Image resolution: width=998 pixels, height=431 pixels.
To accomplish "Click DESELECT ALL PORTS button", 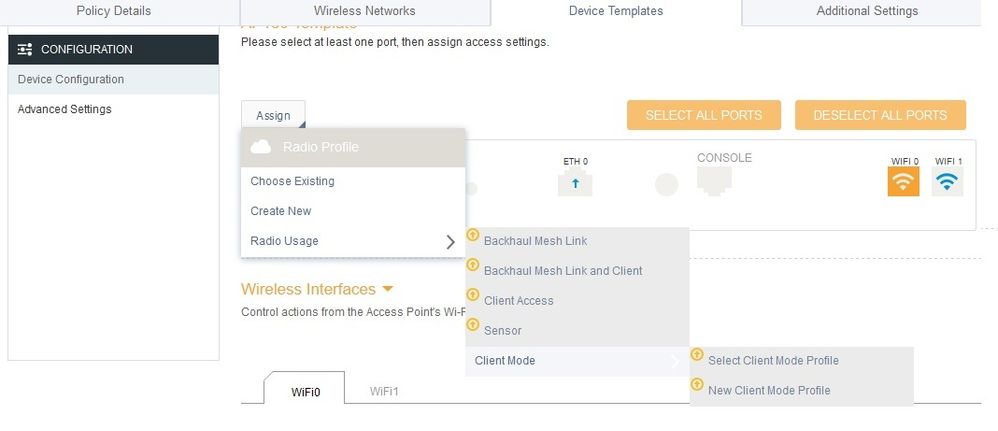I will [880, 115].
